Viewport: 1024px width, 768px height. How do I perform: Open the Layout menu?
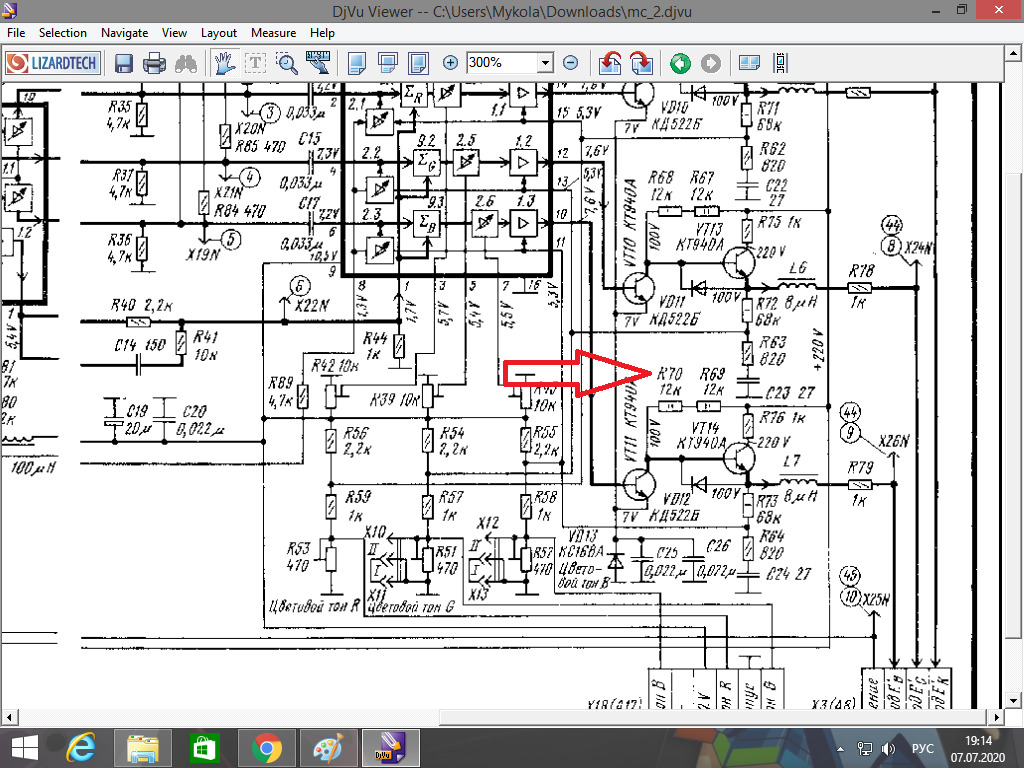click(x=219, y=33)
